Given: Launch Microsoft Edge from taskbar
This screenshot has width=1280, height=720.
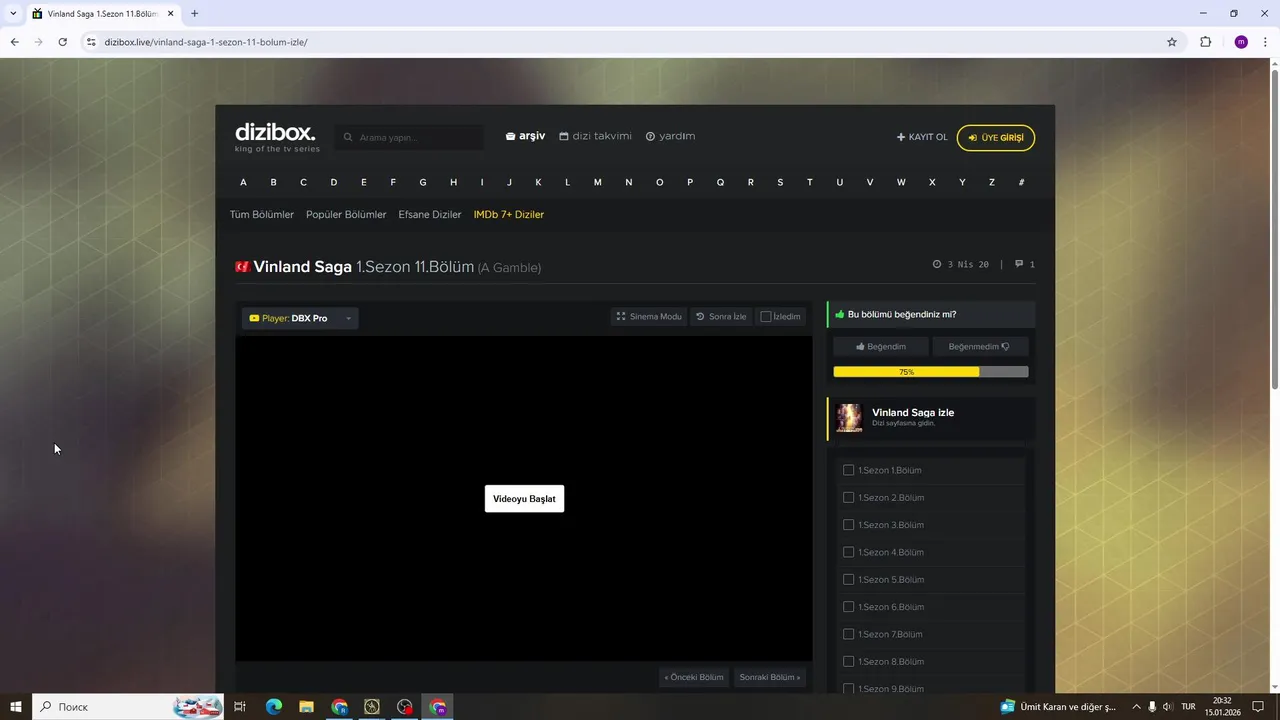Looking at the screenshot, I should [x=273, y=707].
